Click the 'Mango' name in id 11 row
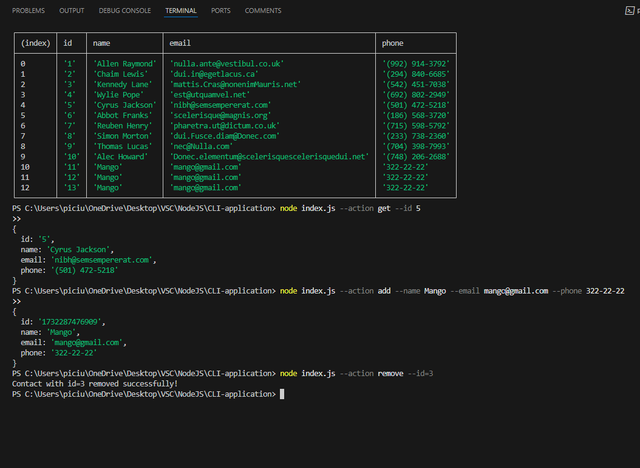Screen dimensions: 640x468 click(x=108, y=167)
